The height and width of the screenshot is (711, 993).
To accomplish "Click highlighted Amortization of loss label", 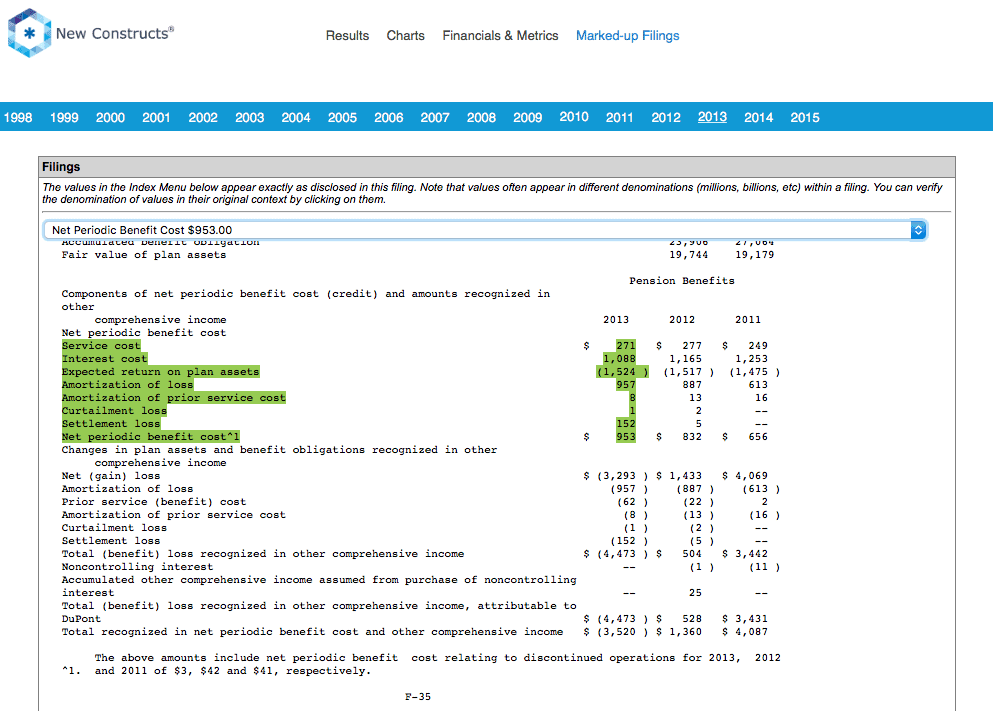I will pyautogui.click(x=127, y=385).
